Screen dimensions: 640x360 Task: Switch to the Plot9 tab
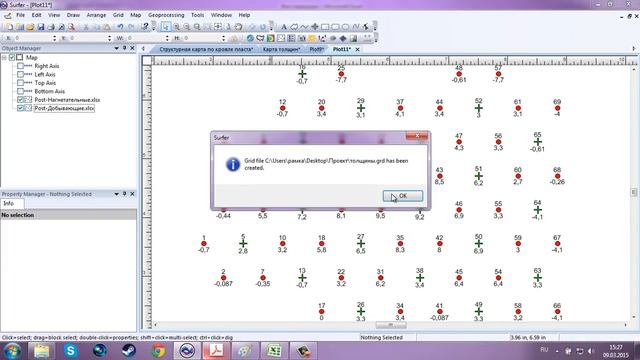click(x=317, y=49)
